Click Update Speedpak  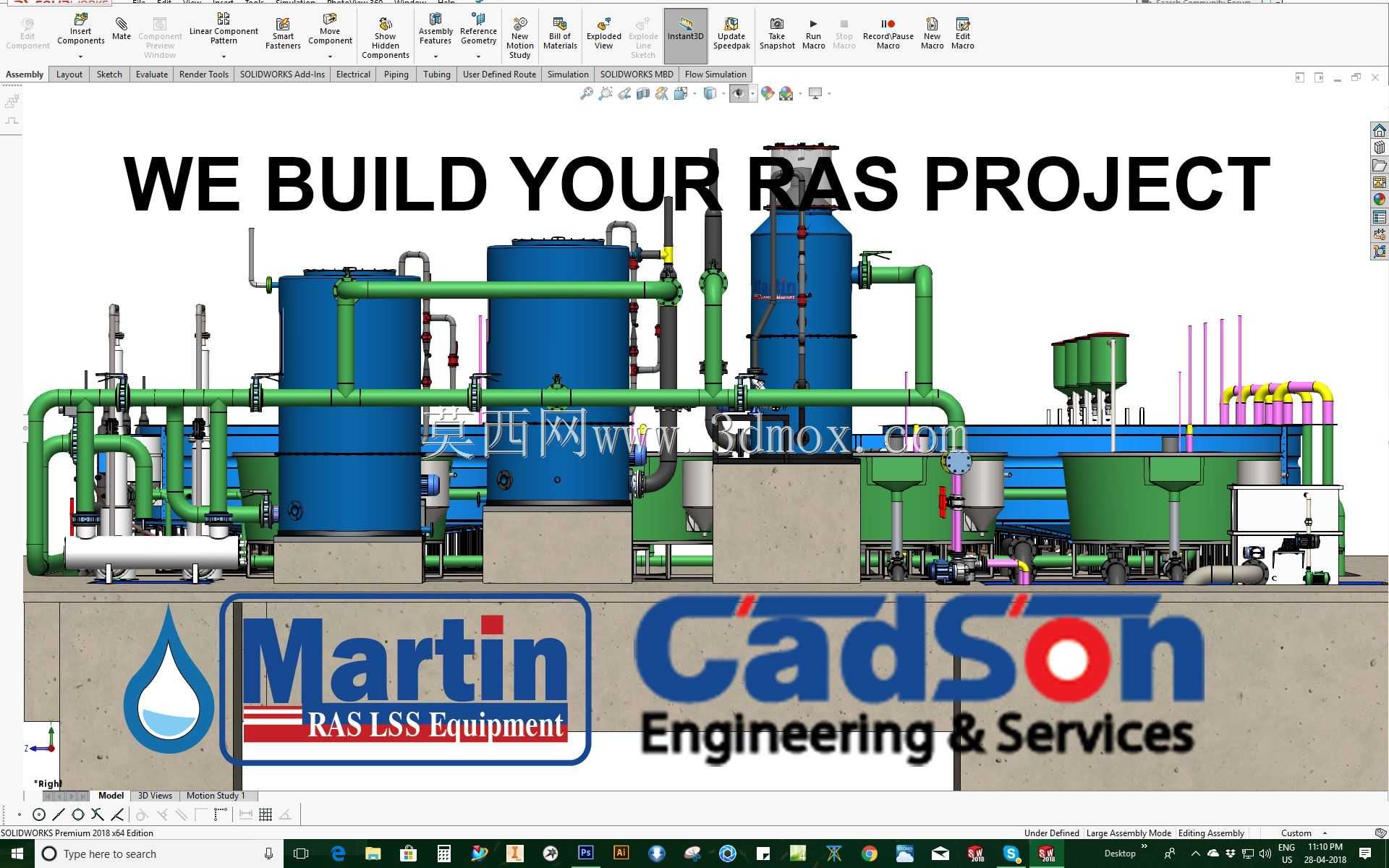click(731, 34)
